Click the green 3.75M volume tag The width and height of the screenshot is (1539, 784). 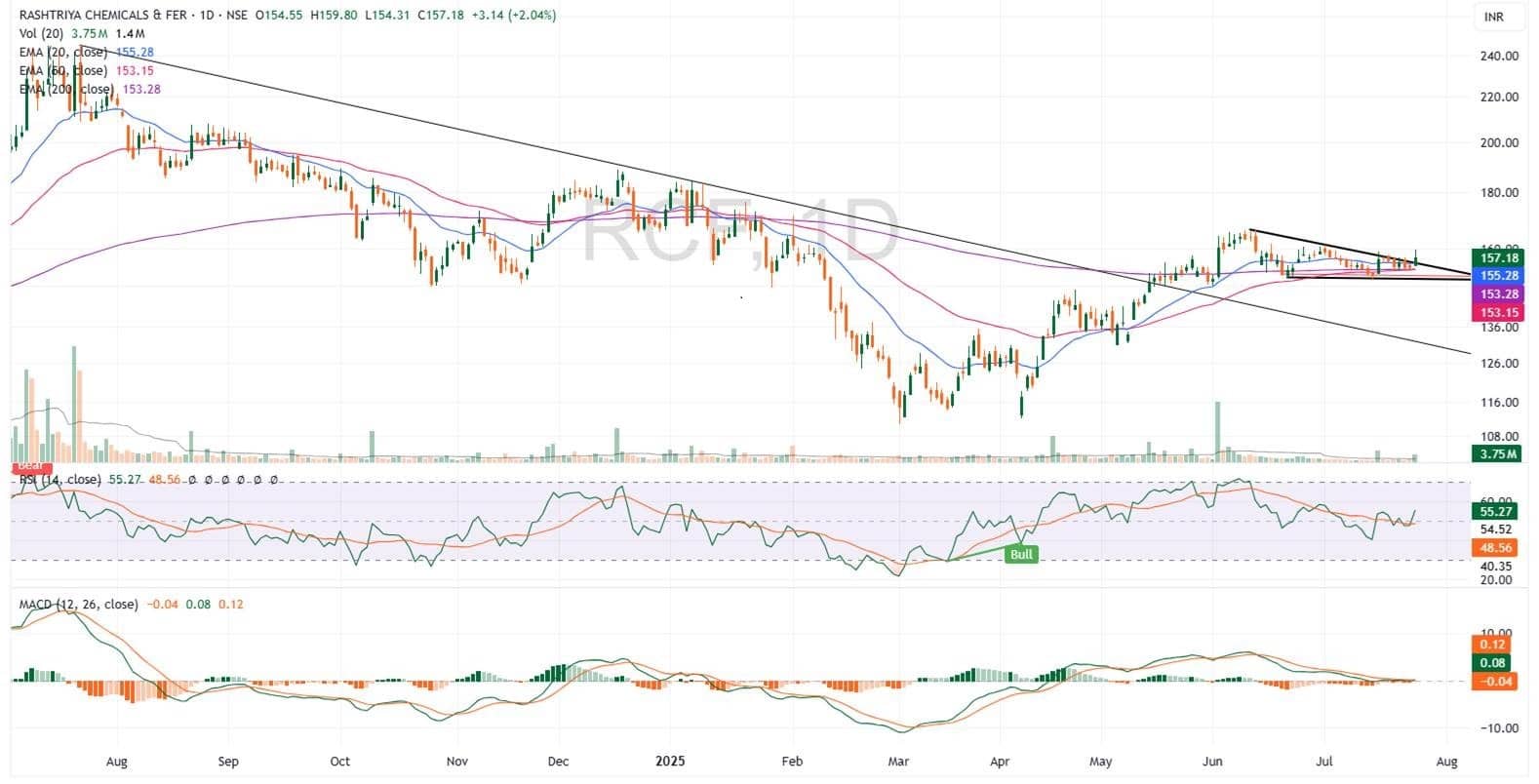coord(1496,453)
